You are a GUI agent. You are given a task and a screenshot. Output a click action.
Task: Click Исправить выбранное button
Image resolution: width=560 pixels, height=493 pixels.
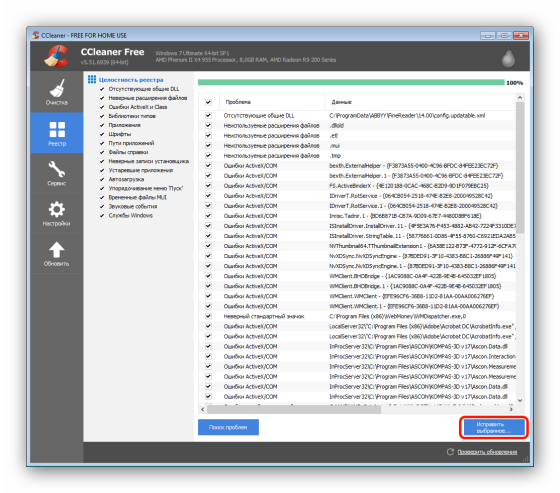[494, 427]
